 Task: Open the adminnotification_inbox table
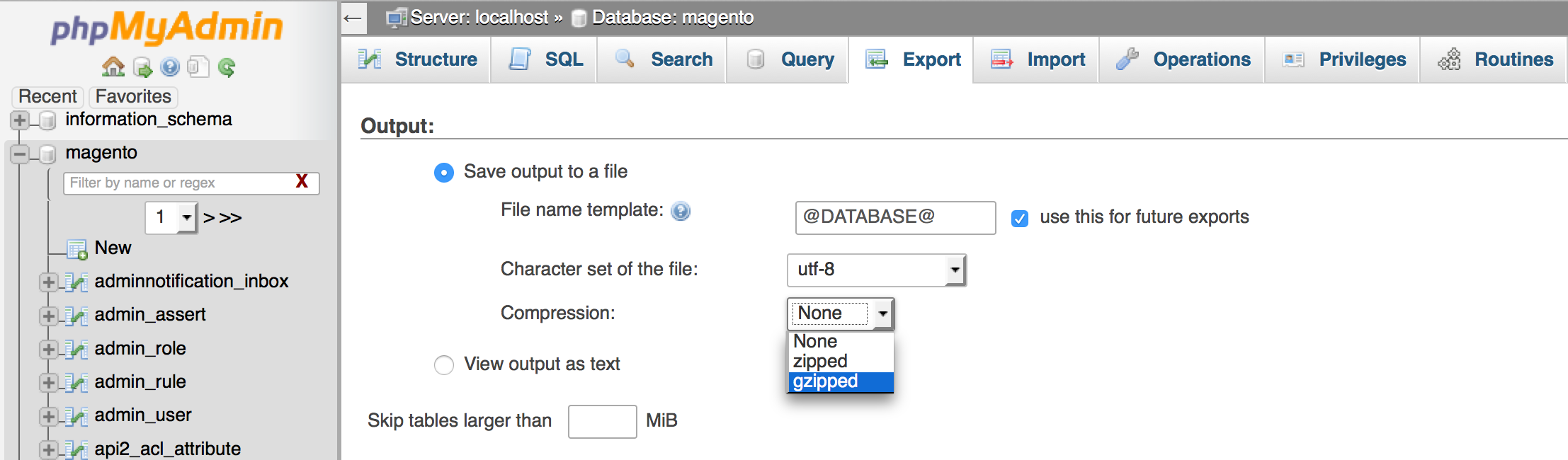(191, 281)
